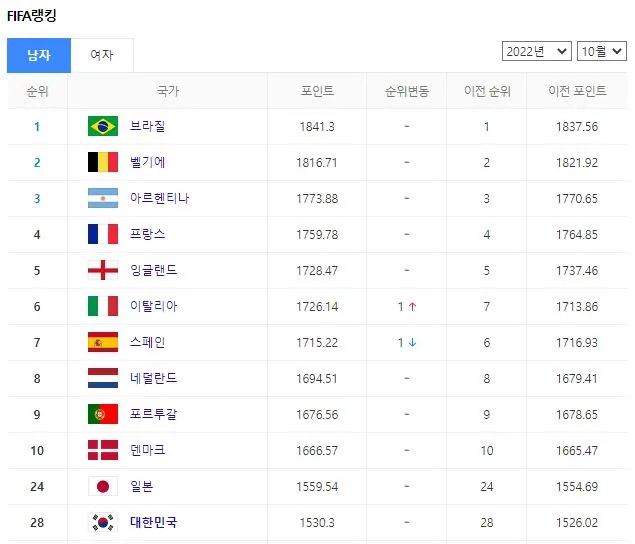This screenshot has width=635, height=544.
Task: Click the Portugal flag icon
Action: [103, 414]
